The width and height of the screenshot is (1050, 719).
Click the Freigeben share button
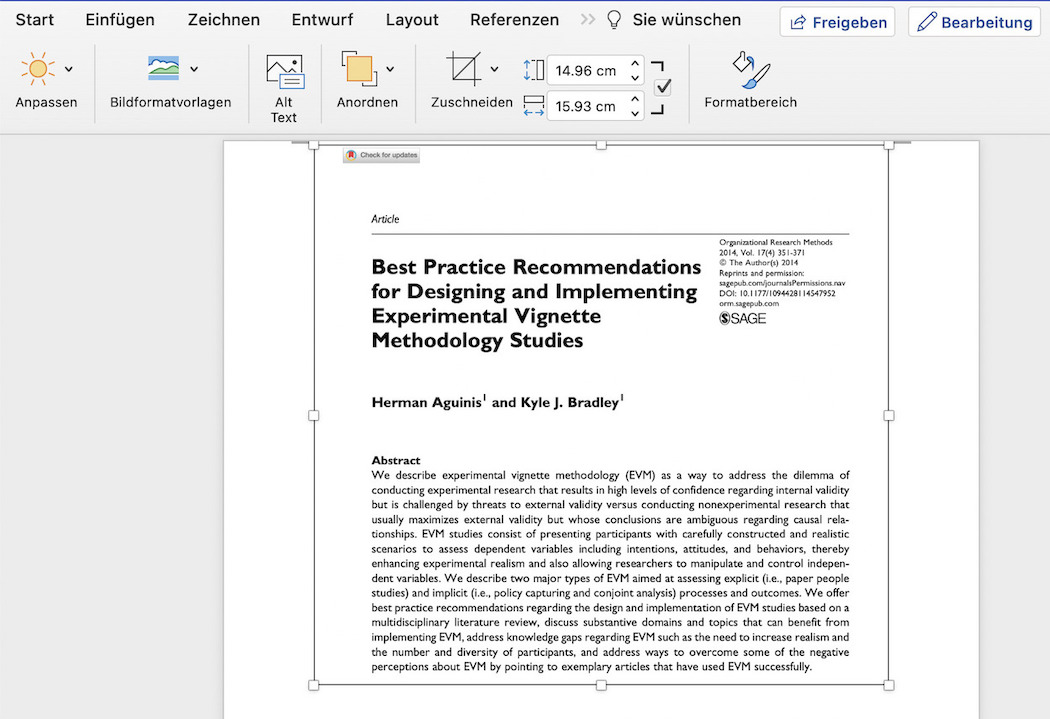click(x=837, y=22)
